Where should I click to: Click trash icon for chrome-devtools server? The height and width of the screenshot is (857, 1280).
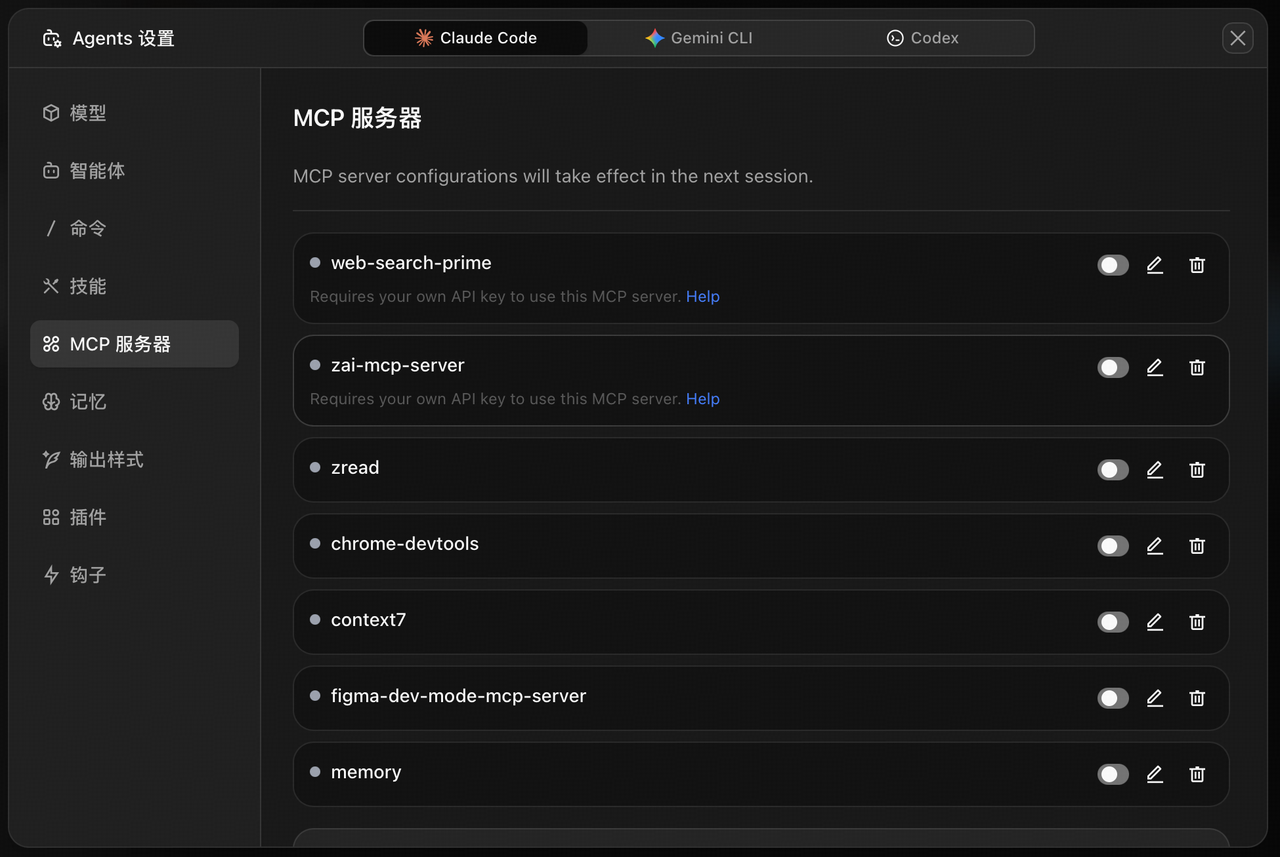click(1197, 546)
